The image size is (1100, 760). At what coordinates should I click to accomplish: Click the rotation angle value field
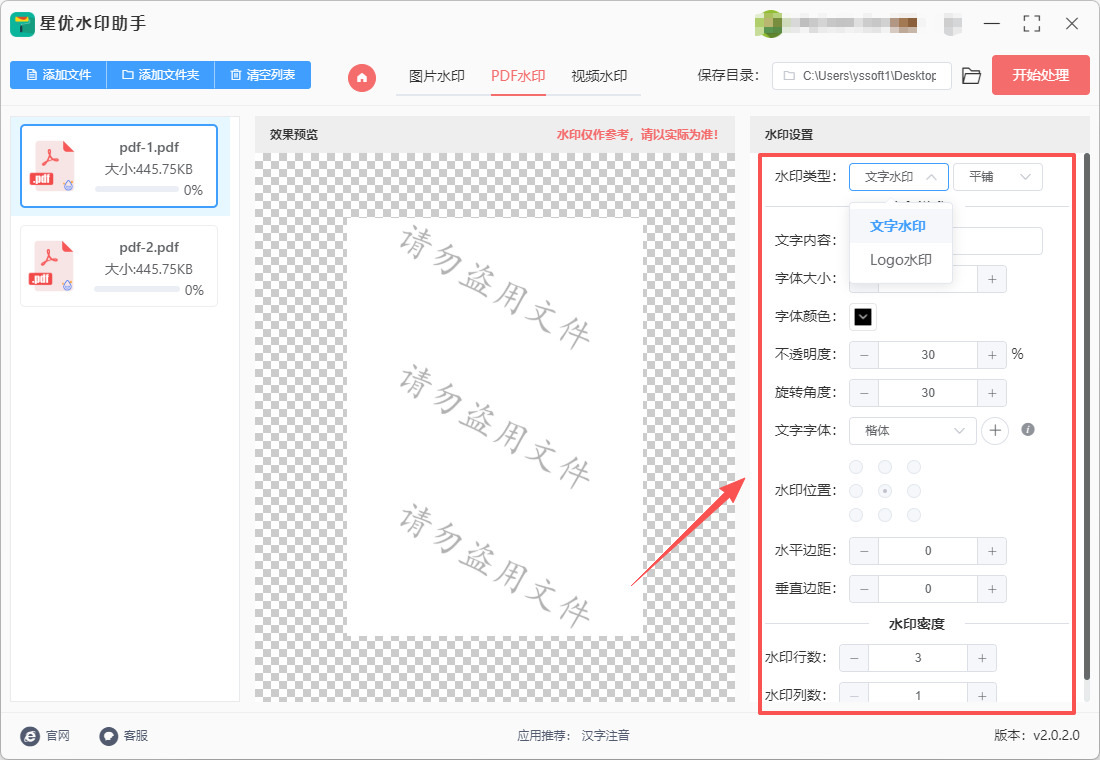pyautogui.click(x=928, y=393)
